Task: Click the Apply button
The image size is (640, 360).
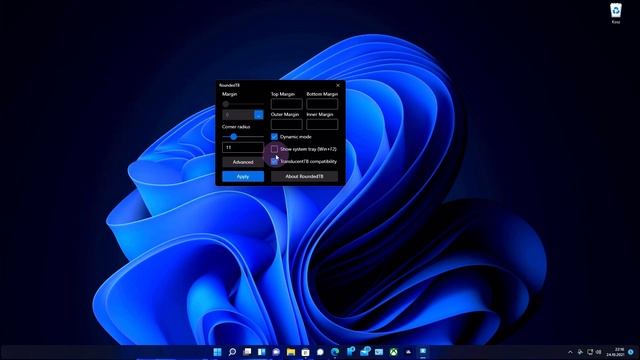Action: click(243, 176)
